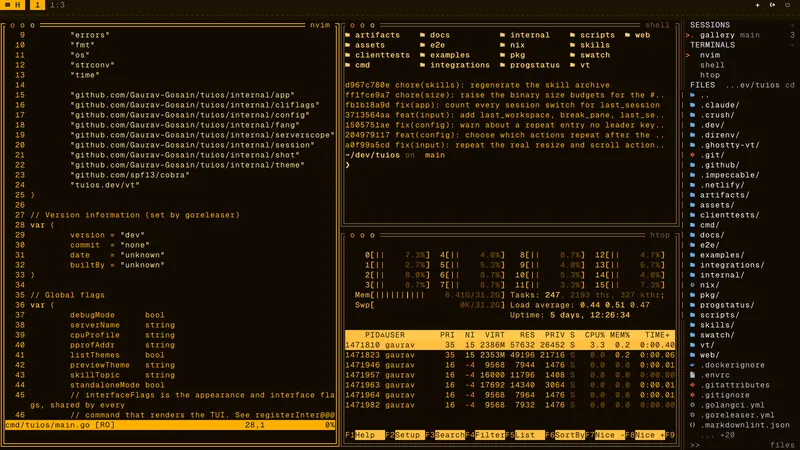
Task: Click F3 Search in htop footer
Action: pos(444,435)
